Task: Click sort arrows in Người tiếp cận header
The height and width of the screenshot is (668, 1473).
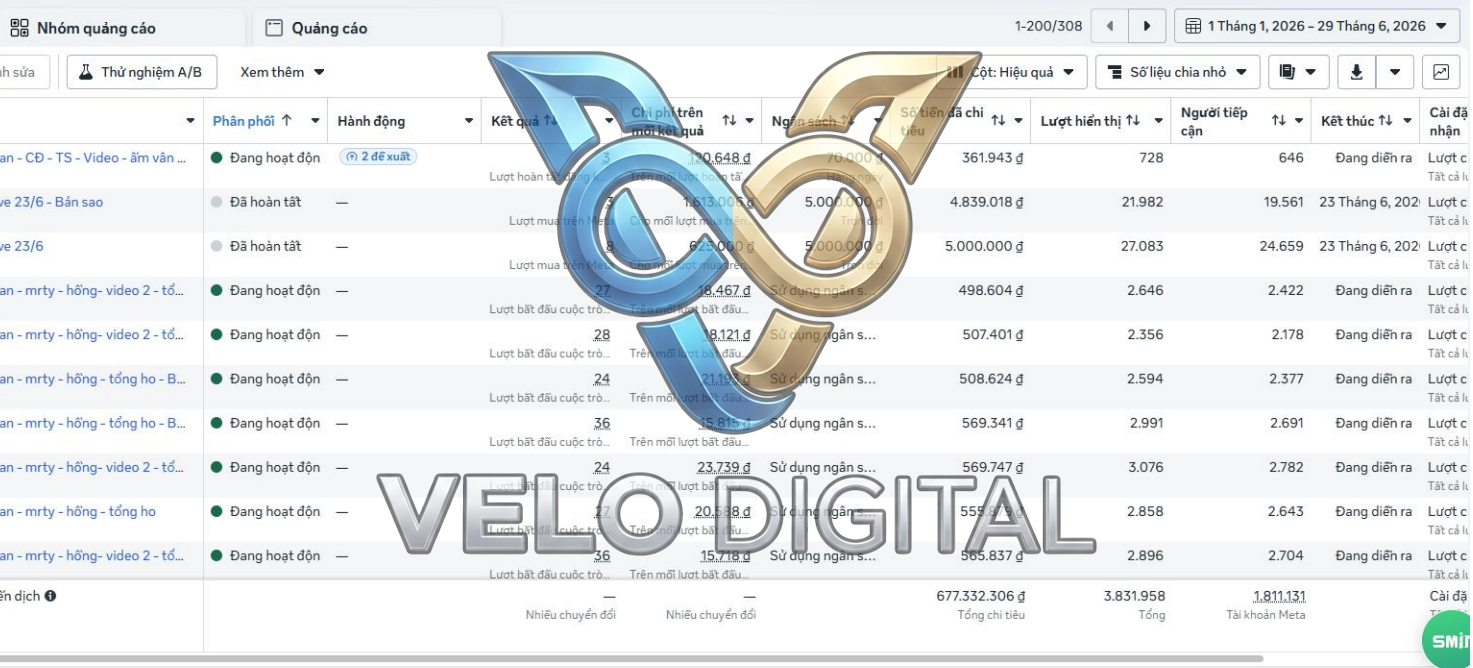Action: click(x=1279, y=121)
